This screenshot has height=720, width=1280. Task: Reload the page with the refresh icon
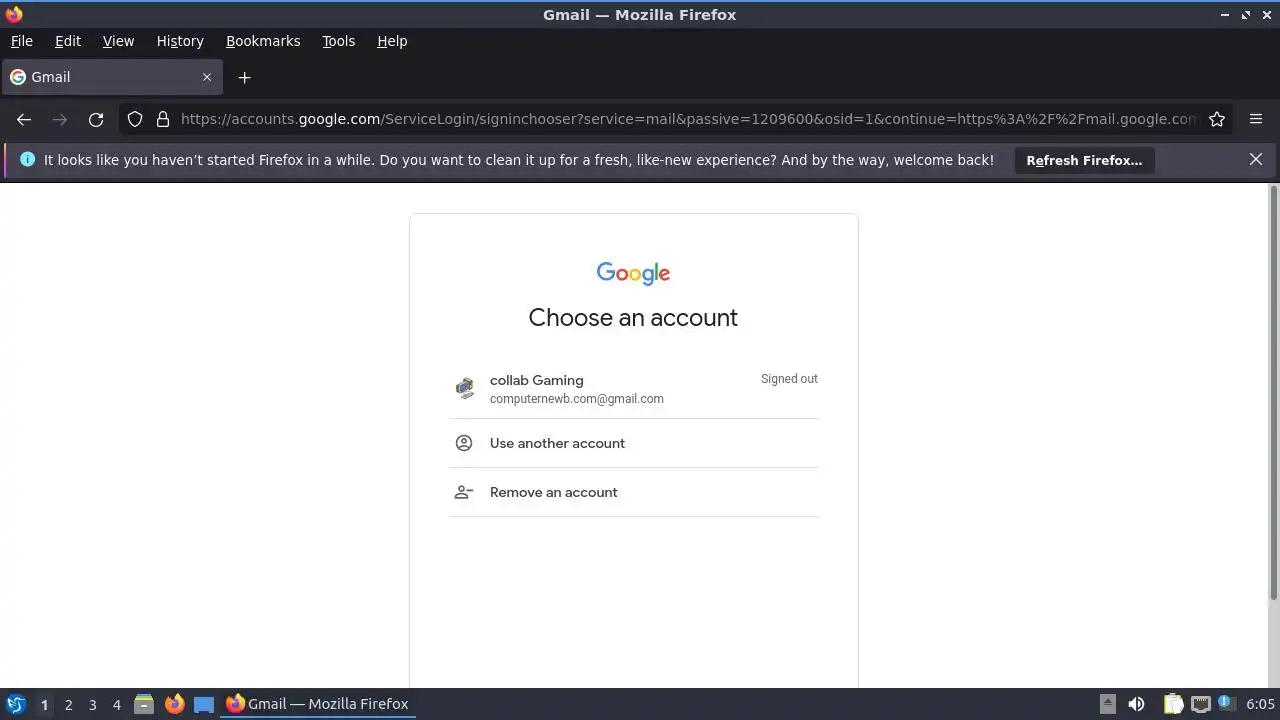tap(96, 119)
